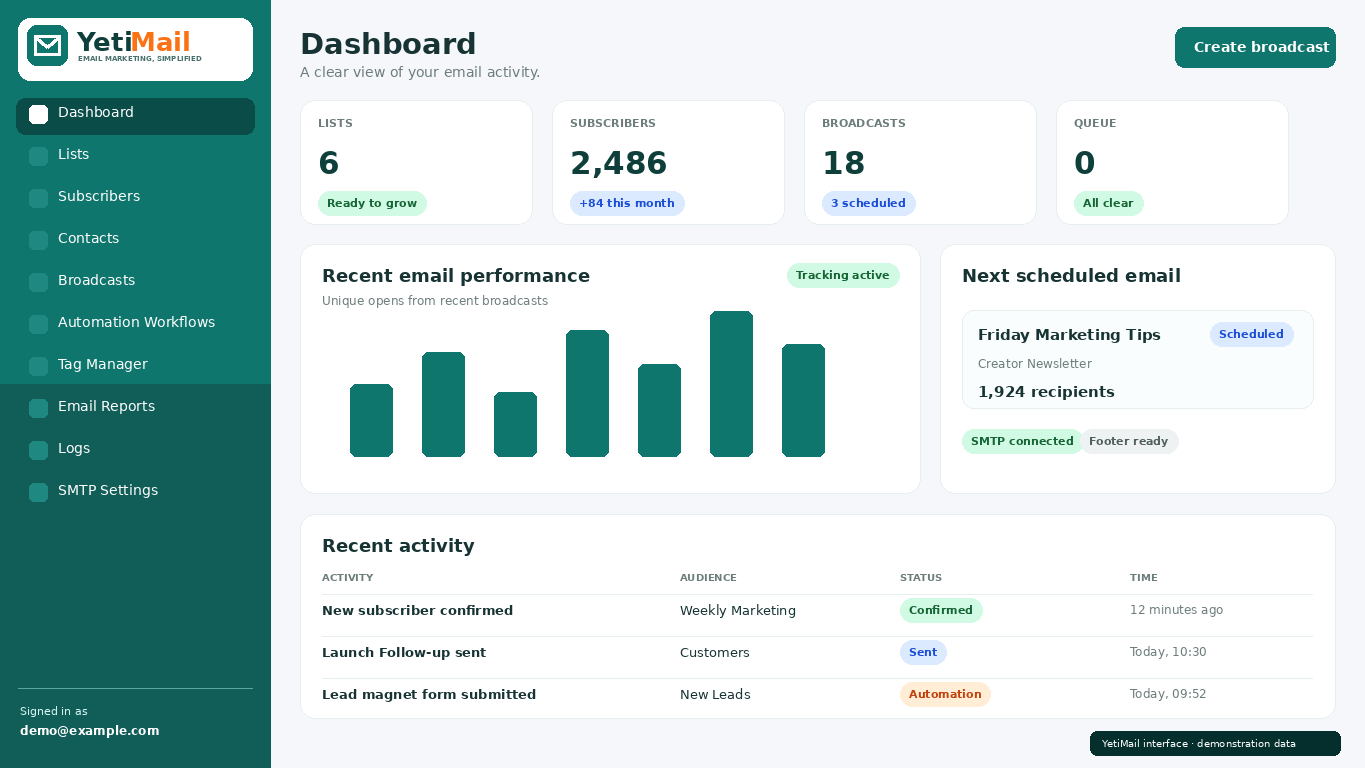This screenshot has width=1365, height=768.
Task: Click the 1,924 recipients text
Action: tap(1046, 392)
